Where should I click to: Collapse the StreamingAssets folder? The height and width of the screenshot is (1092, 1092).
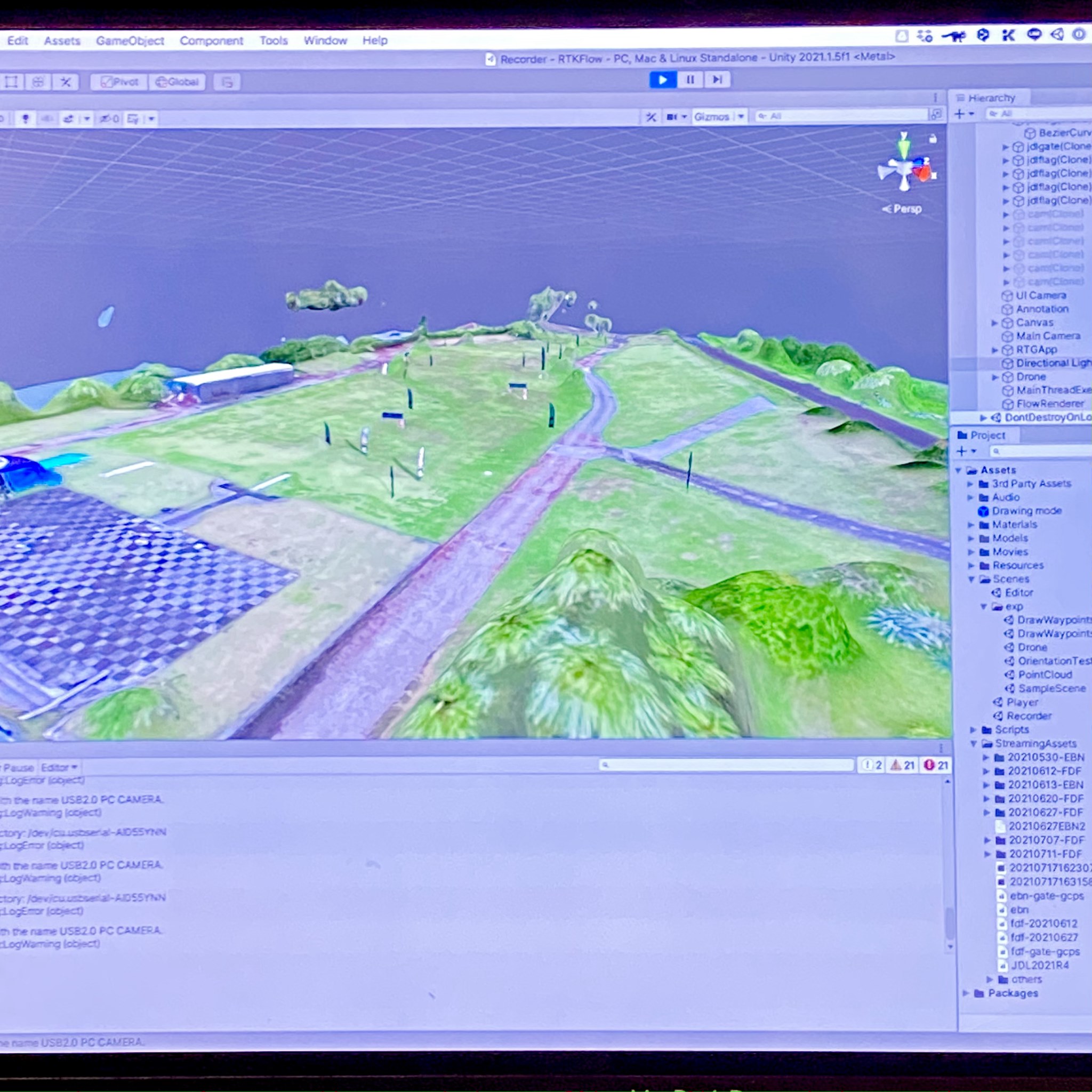[973, 744]
